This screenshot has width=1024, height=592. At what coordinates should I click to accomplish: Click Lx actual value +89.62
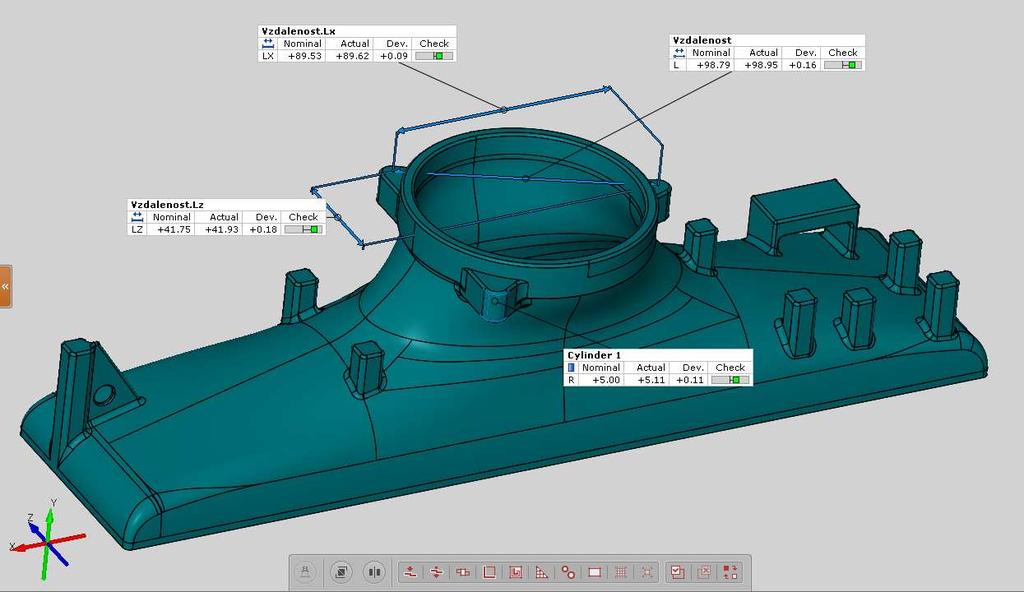(x=352, y=56)
